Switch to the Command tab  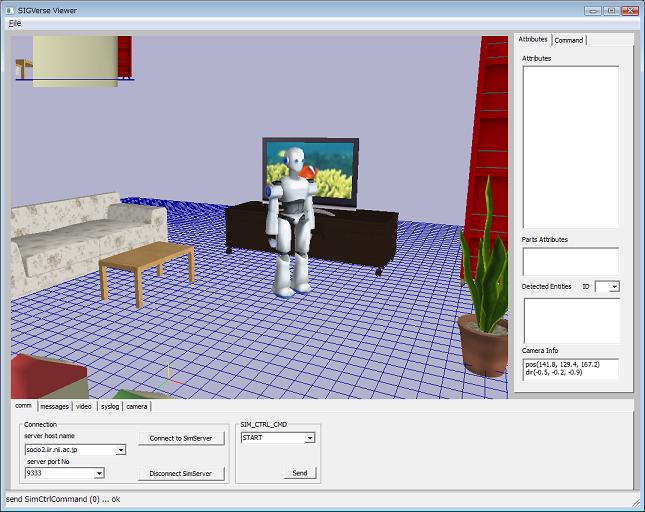(569, 40)
